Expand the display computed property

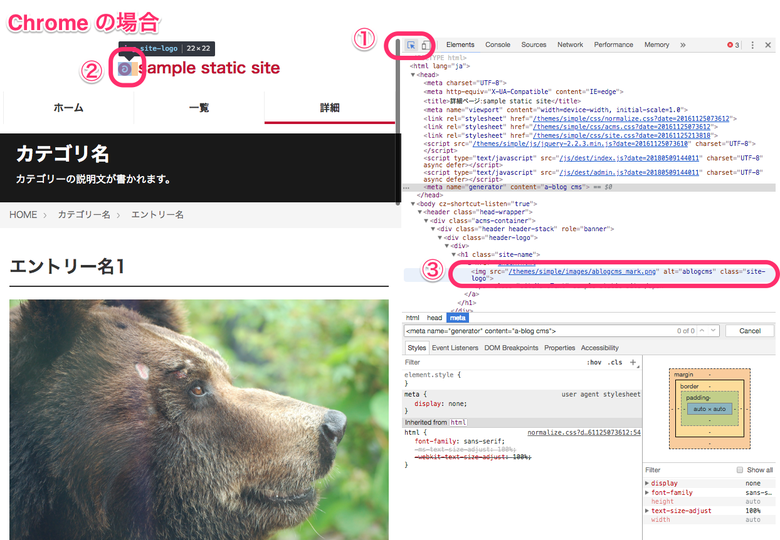(x=647, y=483)
